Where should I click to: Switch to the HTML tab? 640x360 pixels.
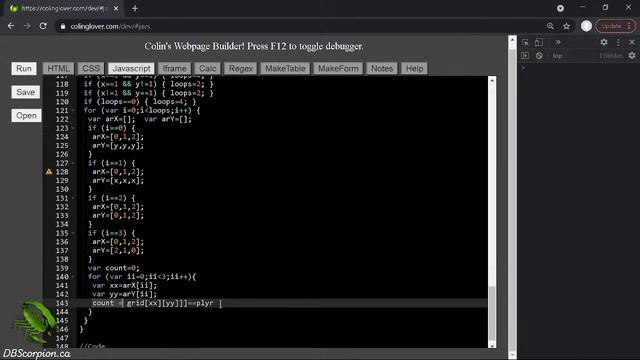[x=58, y=69]
